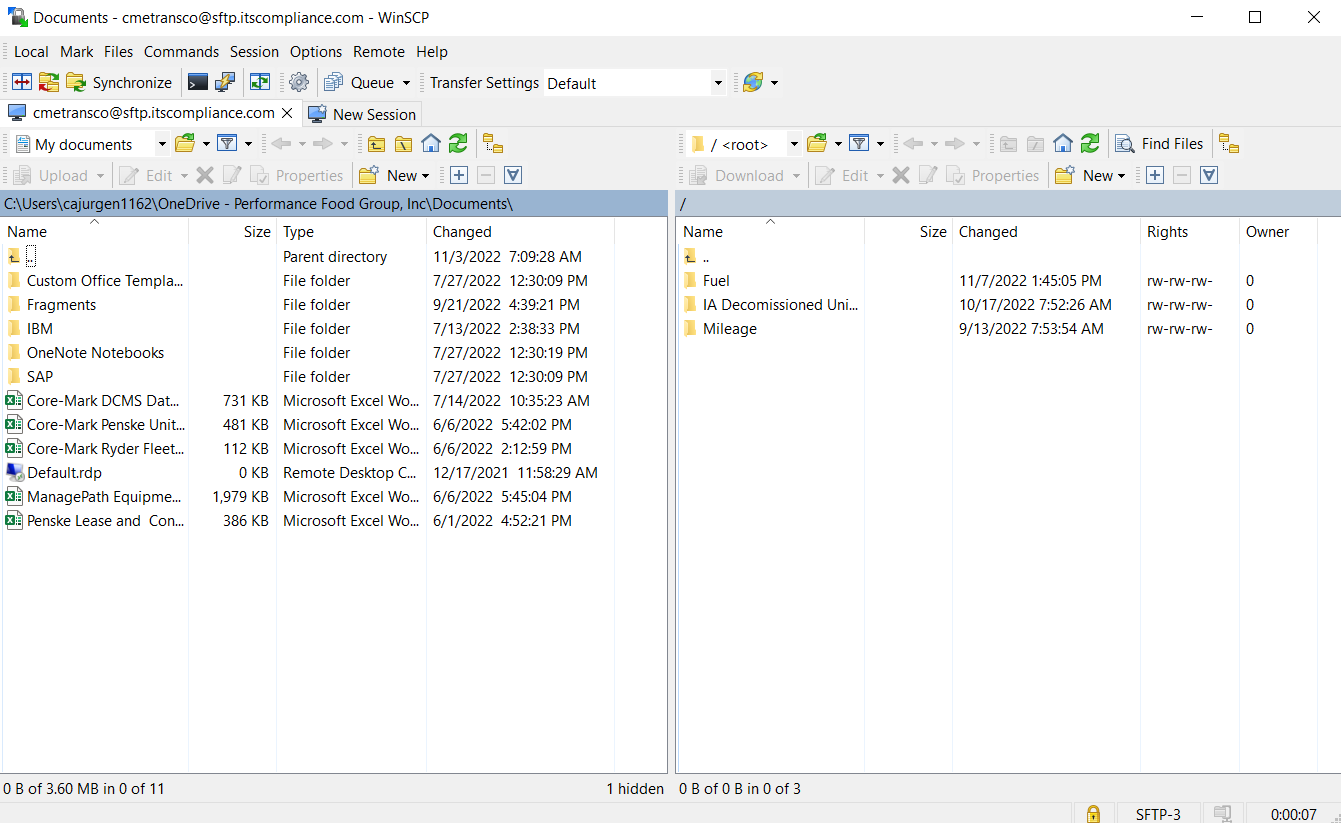Image resolution: width=1341 pixels, height=823 pixels.
Task: Go to local root directory icon
Action: pos(403,144)
